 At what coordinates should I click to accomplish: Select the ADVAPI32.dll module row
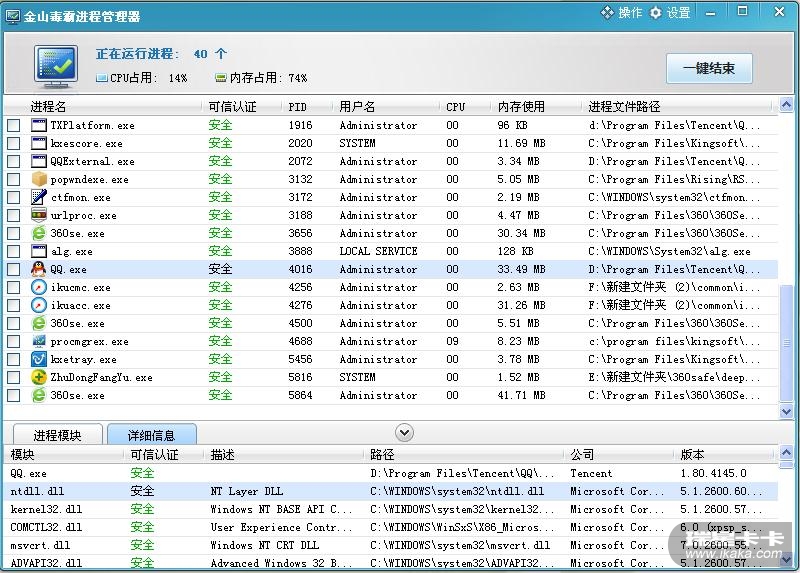391,563
